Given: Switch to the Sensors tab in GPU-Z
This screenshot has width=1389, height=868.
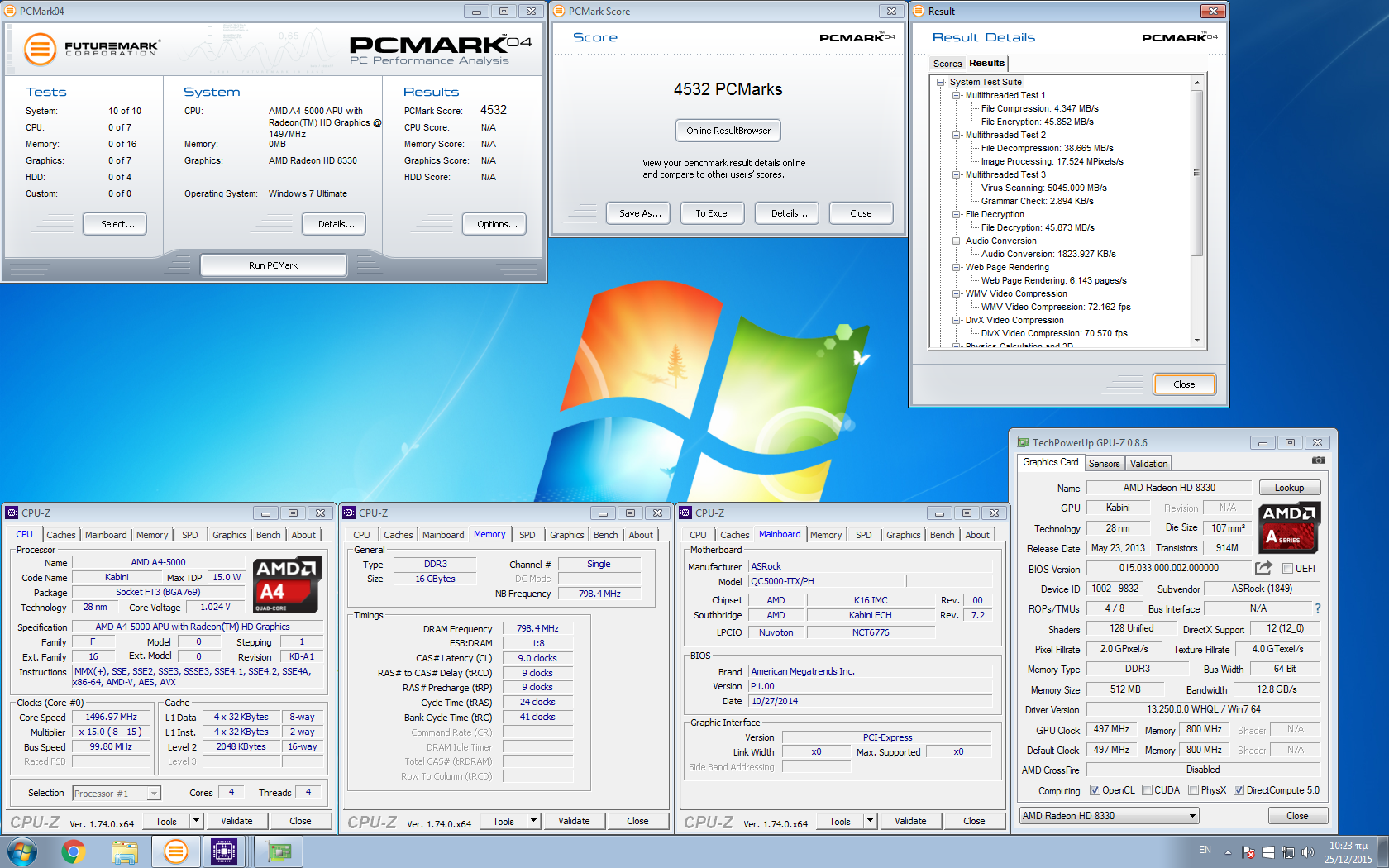Looking at the screenshot, I should [x=1104, y=464].
